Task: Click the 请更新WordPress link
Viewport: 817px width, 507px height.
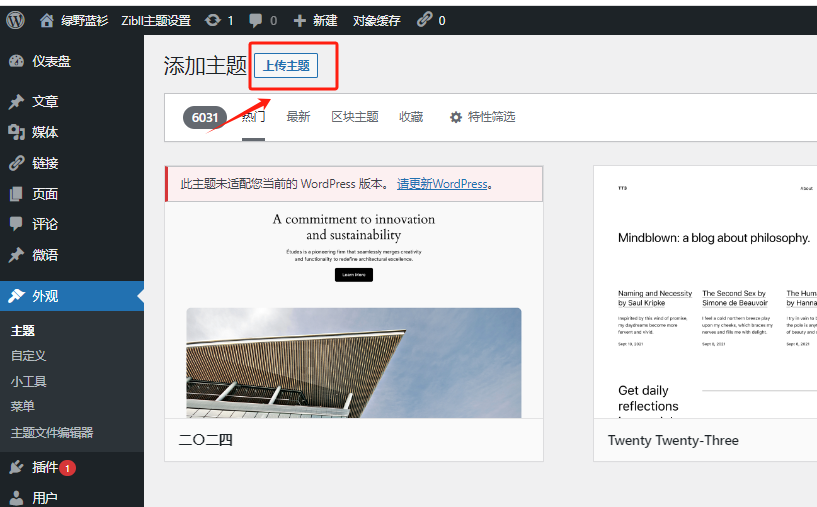Action: tap(442, 184)
